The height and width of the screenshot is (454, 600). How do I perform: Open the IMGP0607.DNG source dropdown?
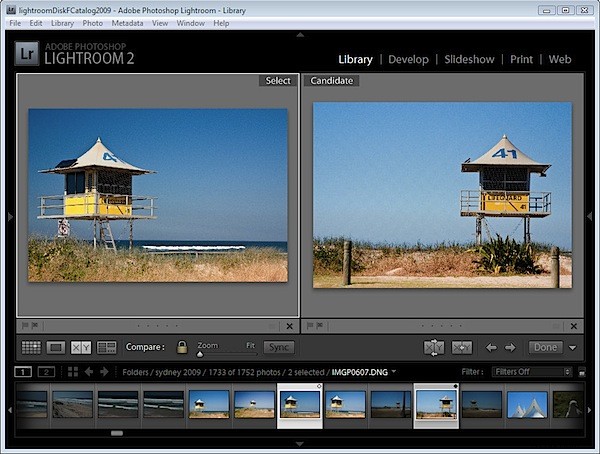click(x=394, y=371)
